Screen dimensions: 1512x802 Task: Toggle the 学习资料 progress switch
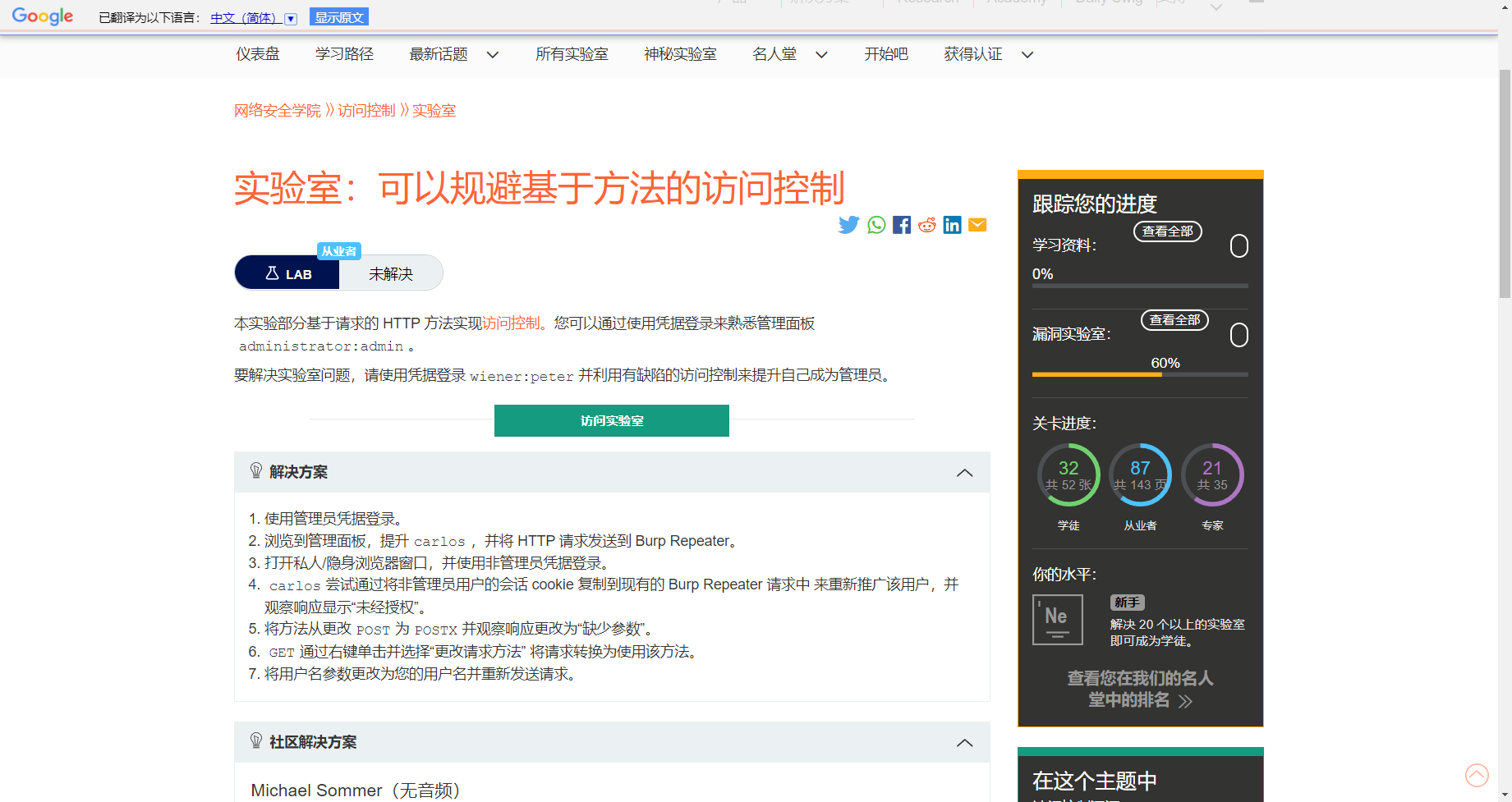point(1239,245)
